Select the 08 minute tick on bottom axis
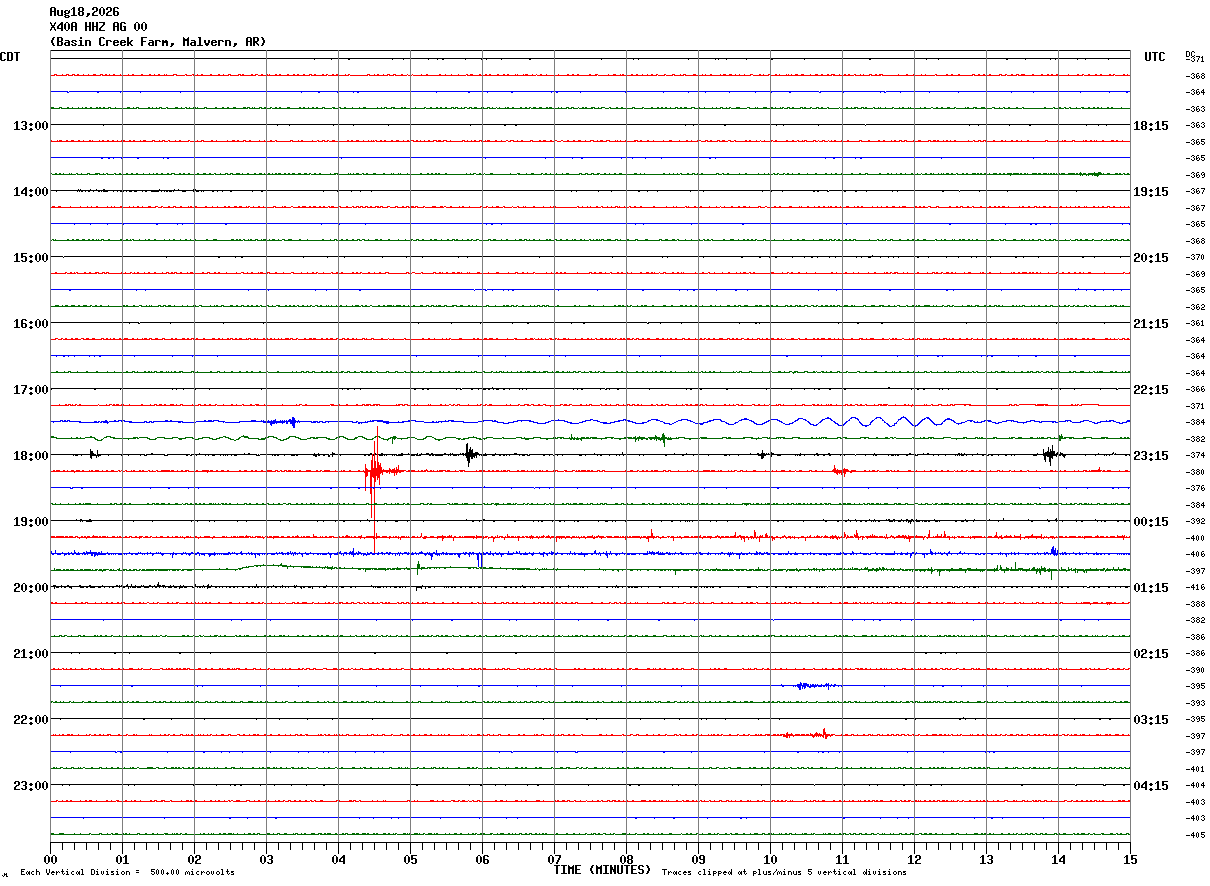 626,859
